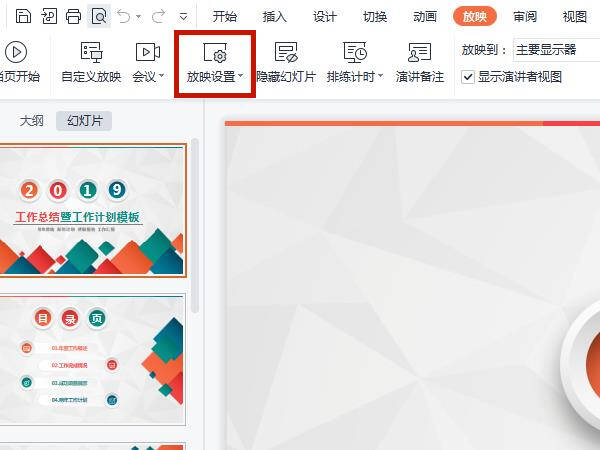Click 排练计时 rehearse timing icon
600x450 pixels.
point(355,52)
